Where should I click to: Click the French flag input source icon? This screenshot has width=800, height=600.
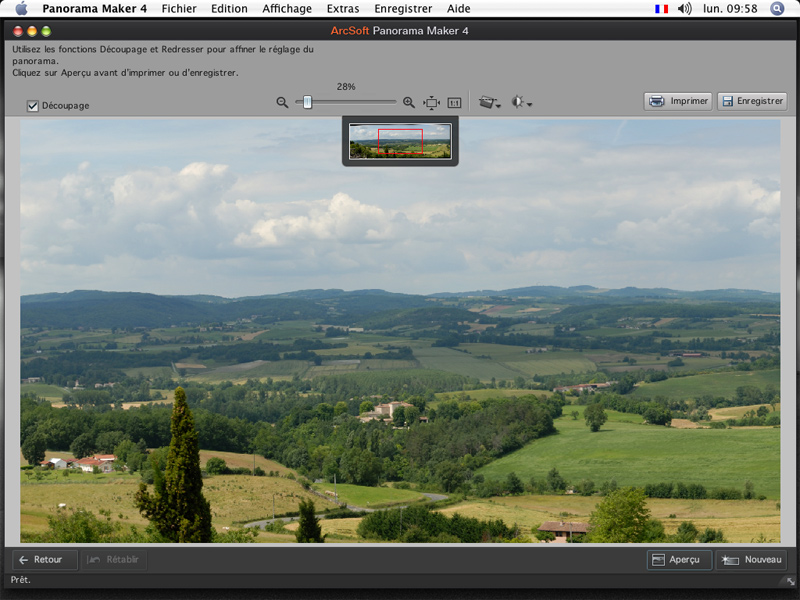(661, 9)
